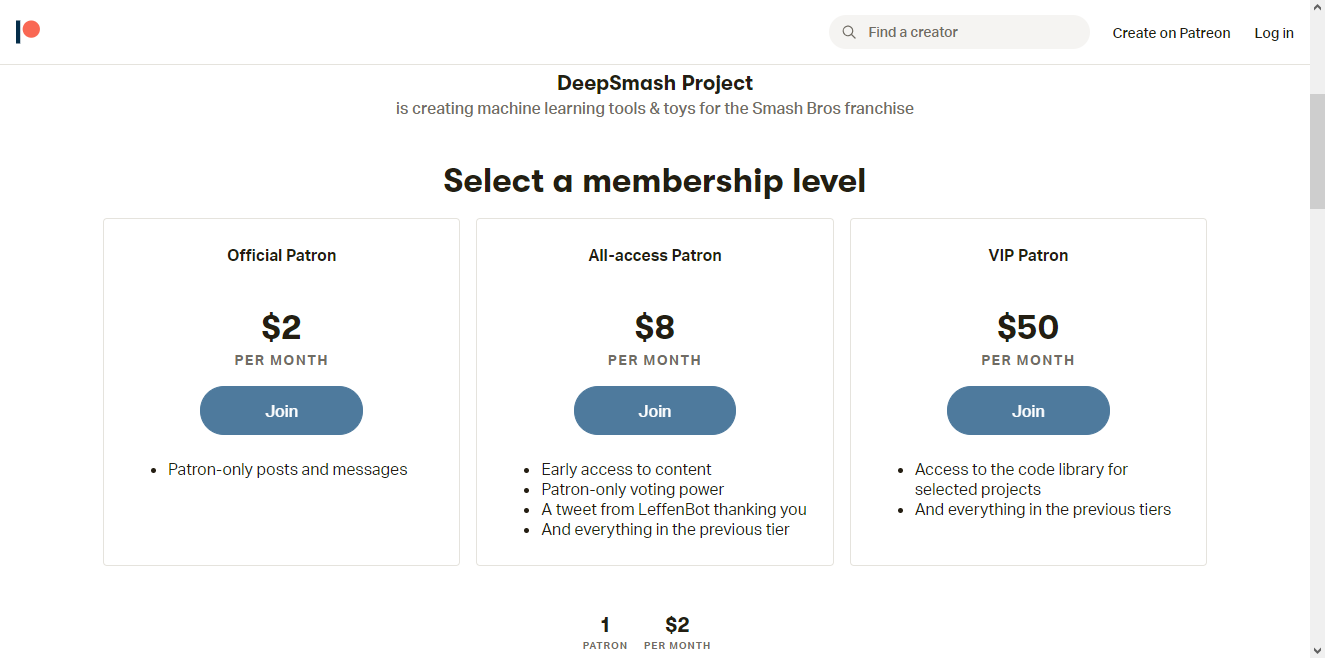Click the vertical scrollbar thumb
The height and width of the screenshot is (658, 1325).
[1317, 150]
